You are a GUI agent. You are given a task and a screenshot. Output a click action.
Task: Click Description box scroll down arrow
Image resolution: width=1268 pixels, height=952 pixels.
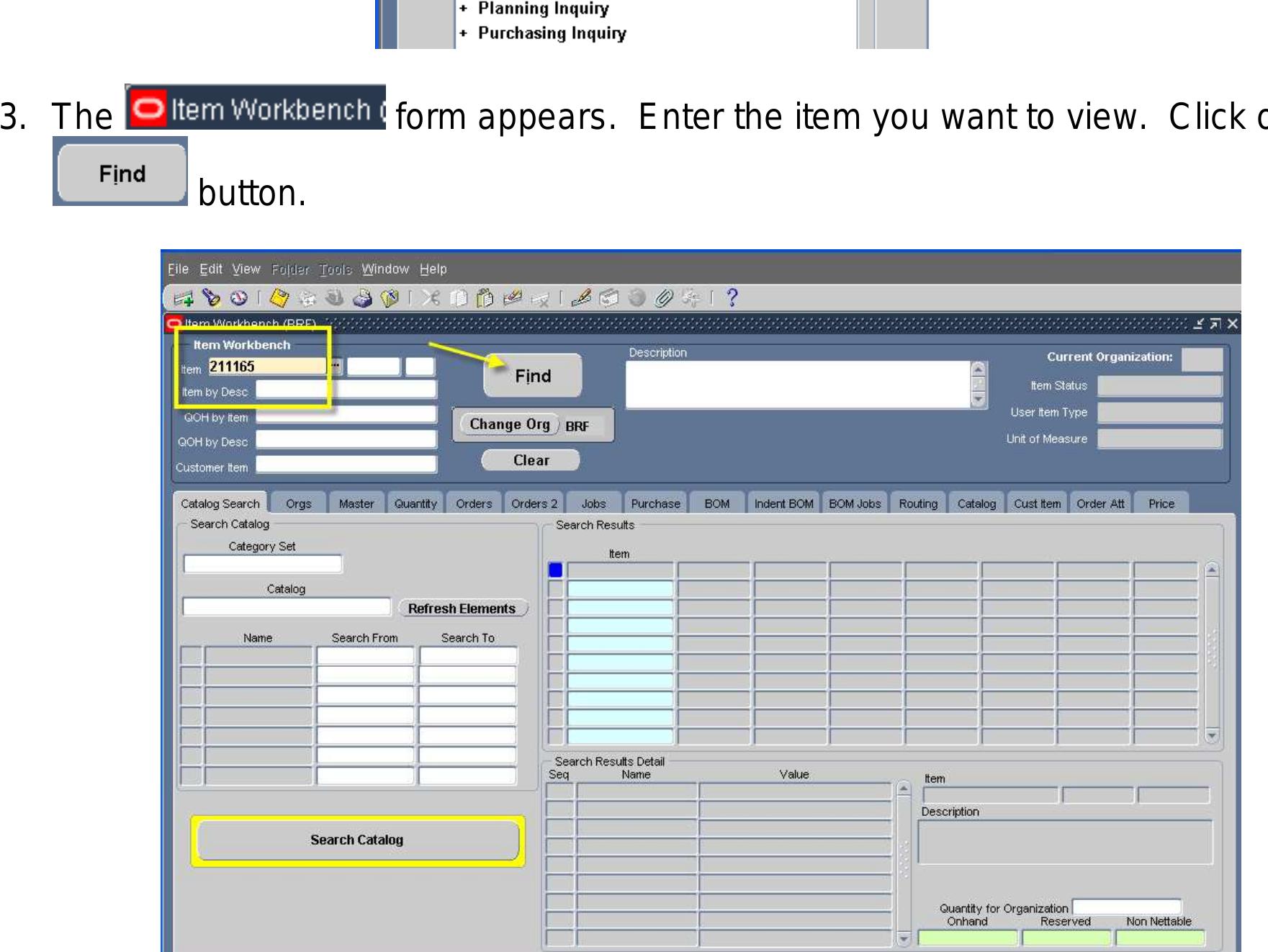[978, 399]
